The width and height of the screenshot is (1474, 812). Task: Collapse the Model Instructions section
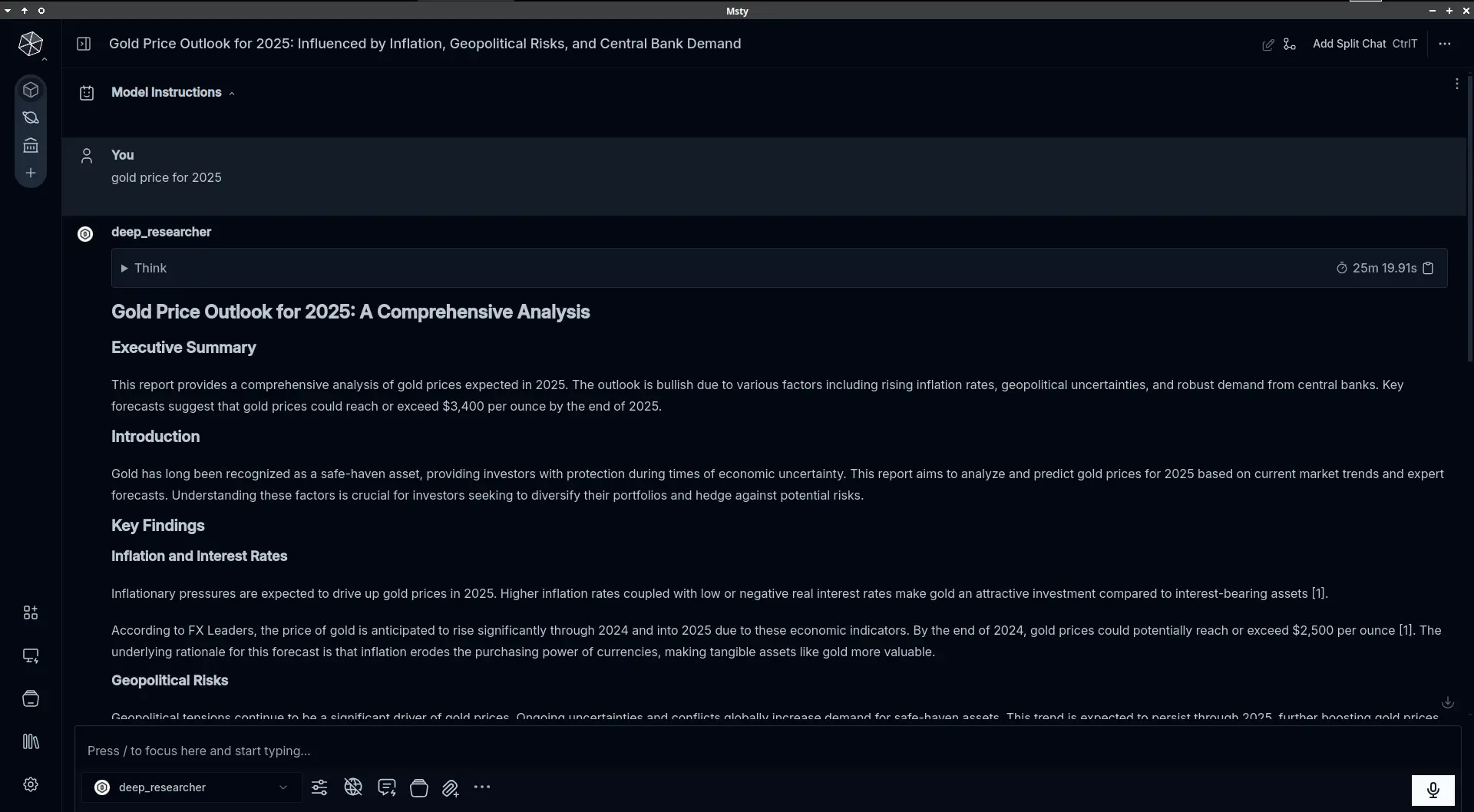[x=232, y=92]
